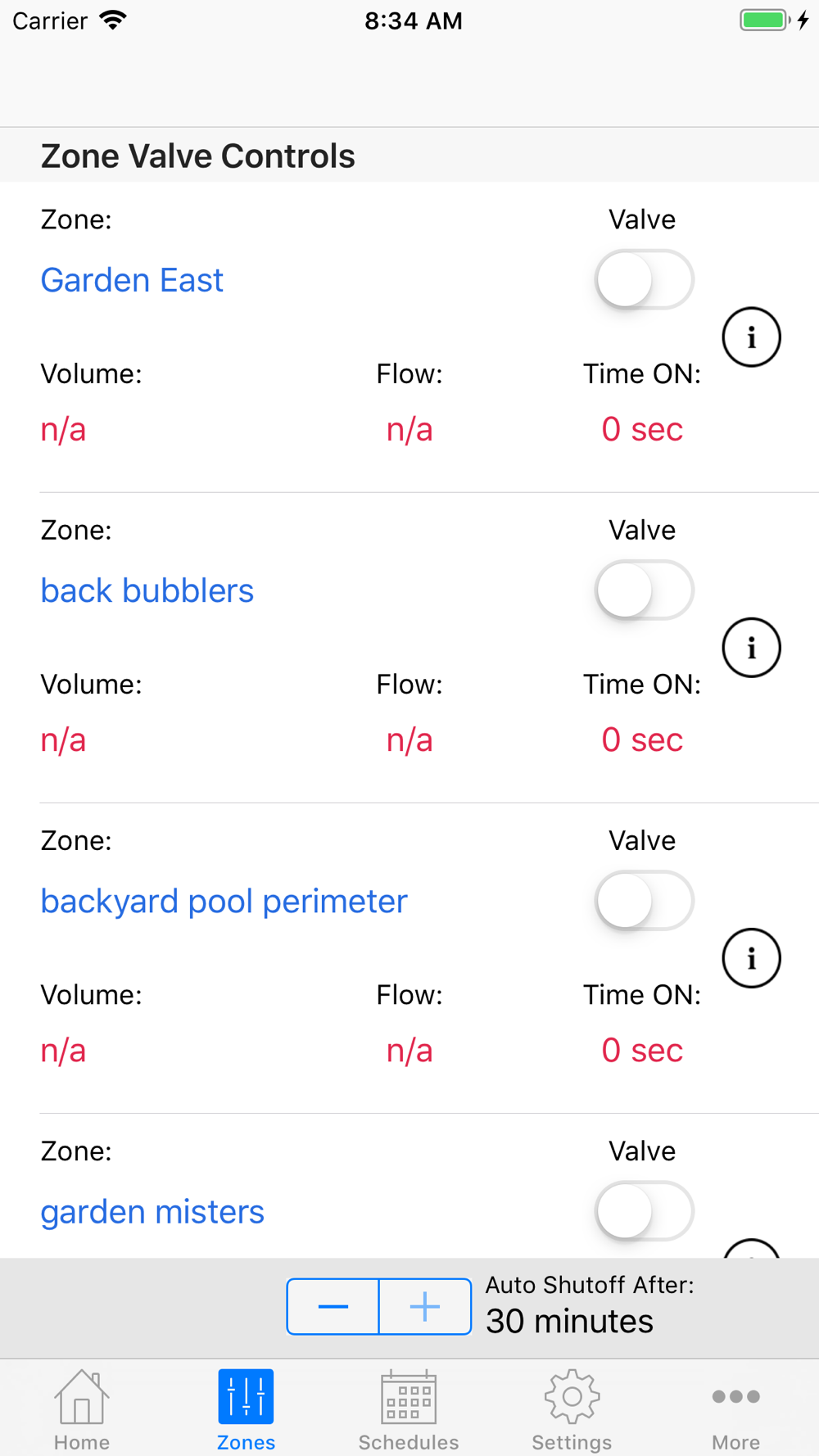
Task: Open the More tab
Action: (735, 1409)
